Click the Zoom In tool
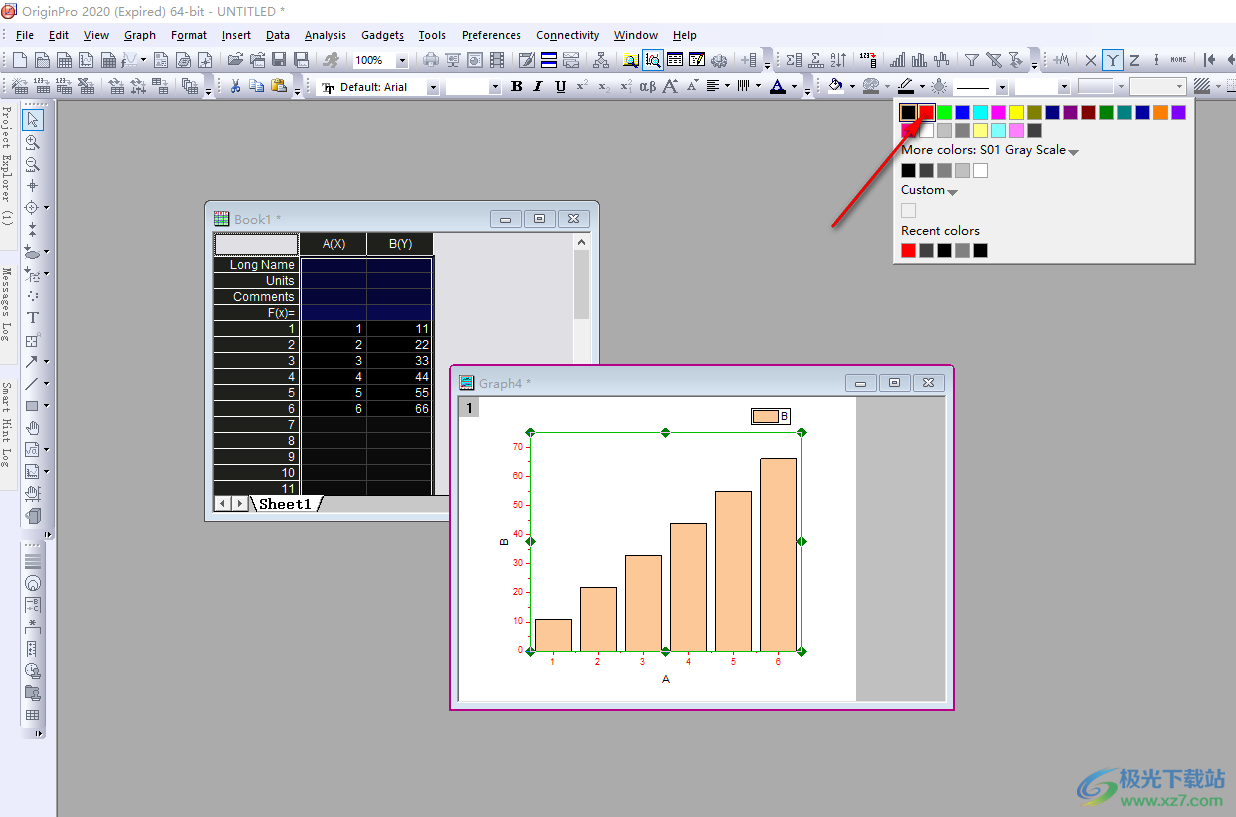 point(33,143)
